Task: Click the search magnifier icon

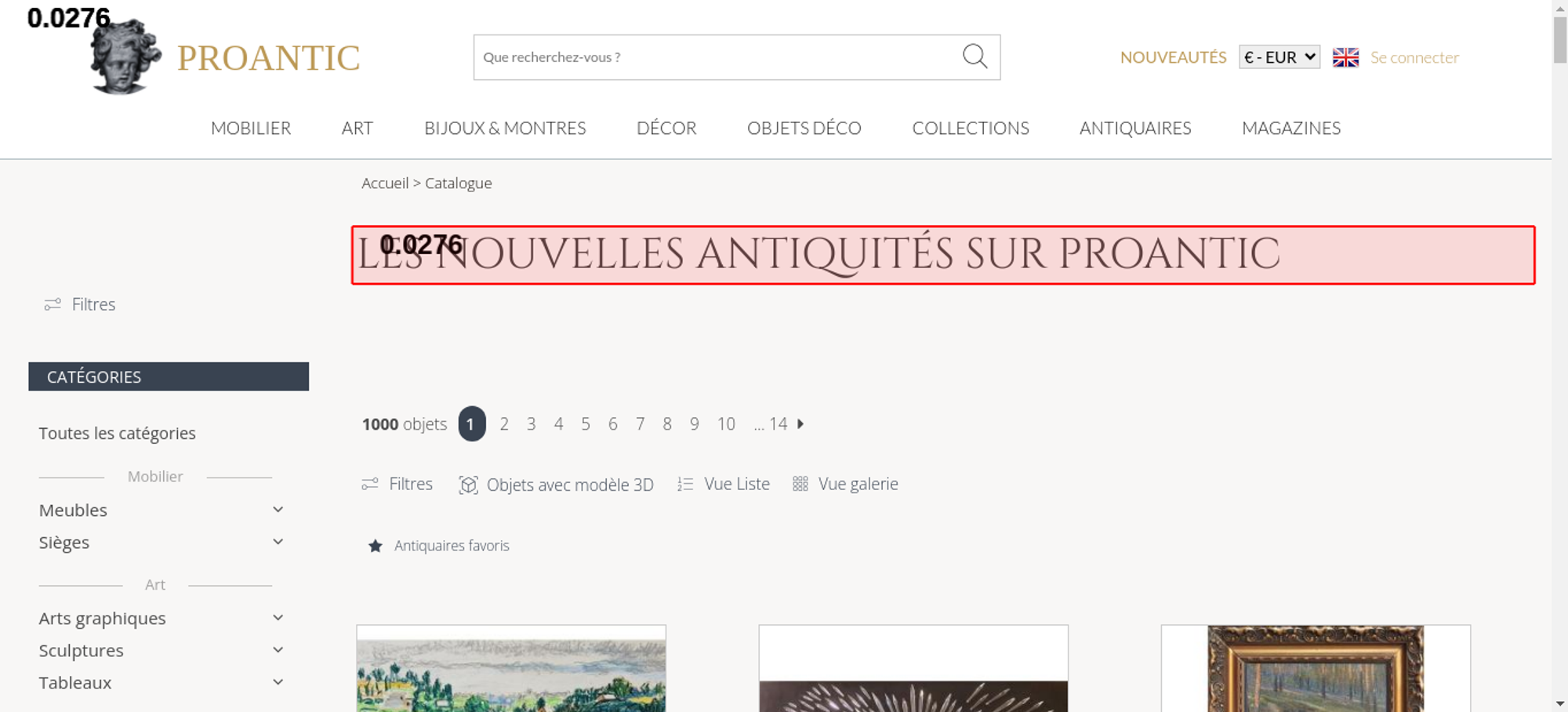Action: pyautogui.click(x=975, y=56)
